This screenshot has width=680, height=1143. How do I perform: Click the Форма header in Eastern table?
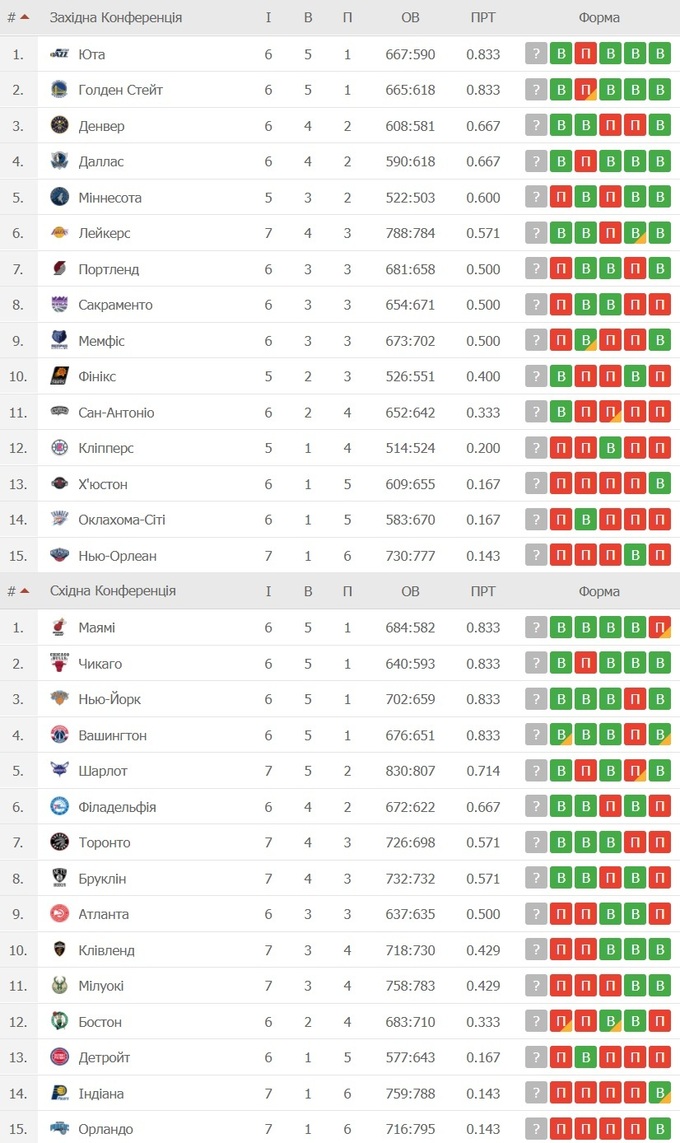[x=599, y=590]
